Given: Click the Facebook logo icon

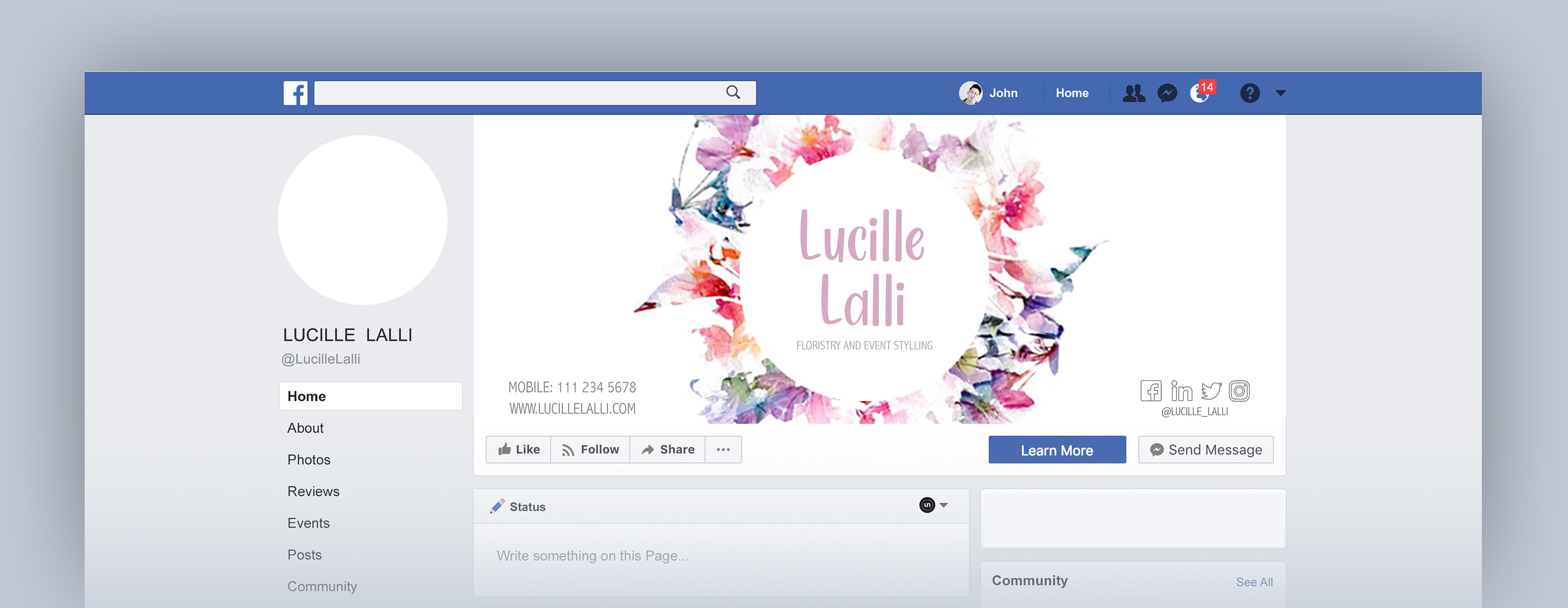Looking at the screenshot, I should [x=295, y=93].
